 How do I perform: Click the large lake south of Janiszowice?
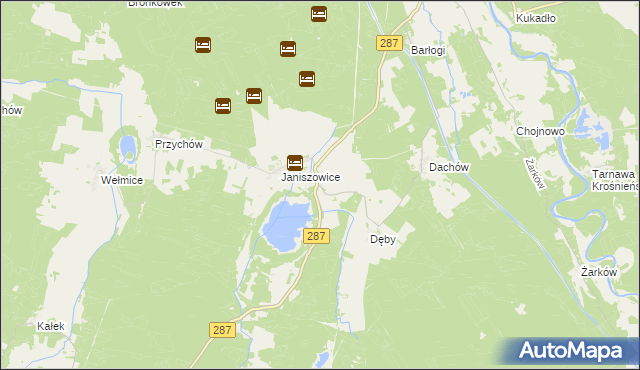pos(288,226)
